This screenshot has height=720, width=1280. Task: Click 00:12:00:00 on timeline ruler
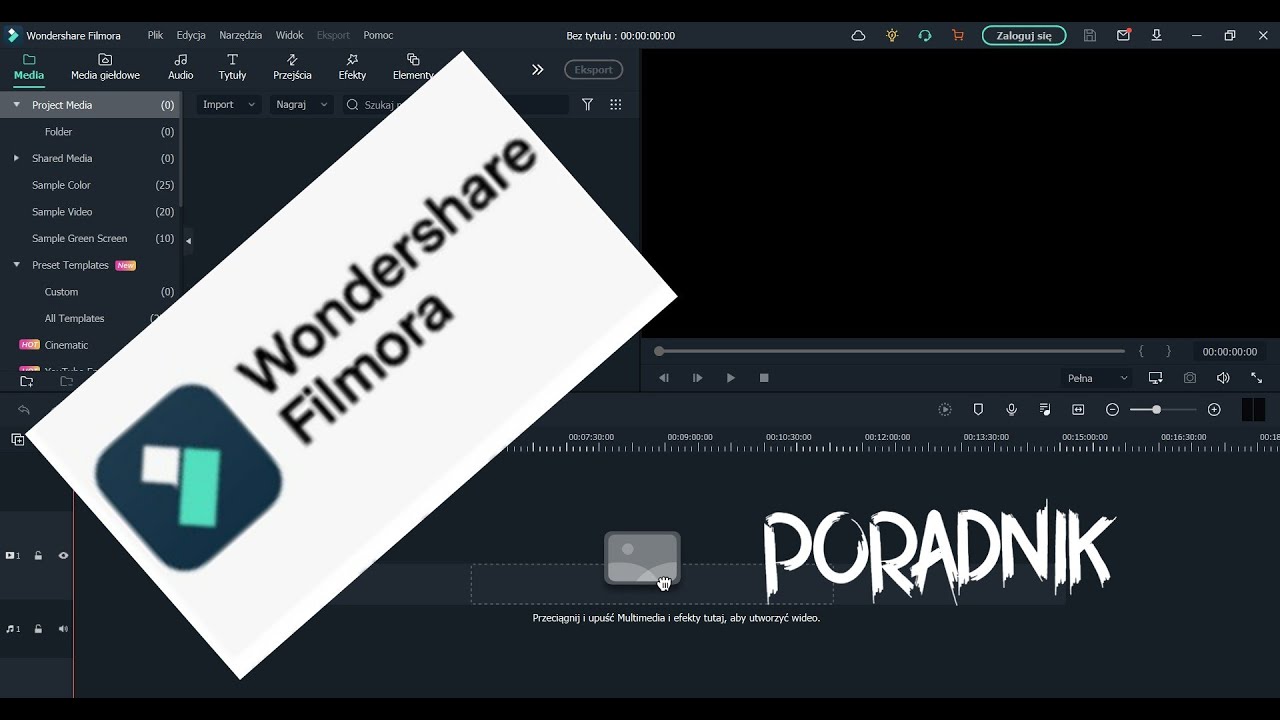(x=887, y=437)
